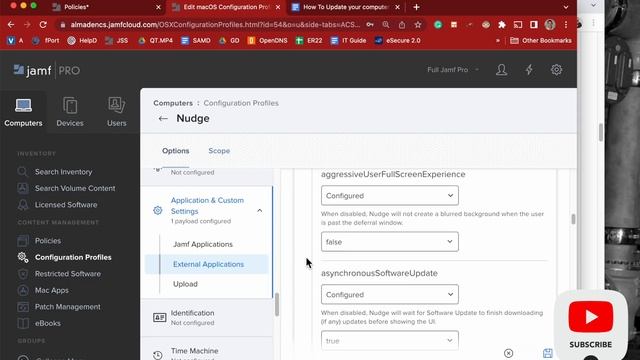The height and width of the screenshot is (360, 640).
Task: Click the browser back arrow
Action: point(11,24)
